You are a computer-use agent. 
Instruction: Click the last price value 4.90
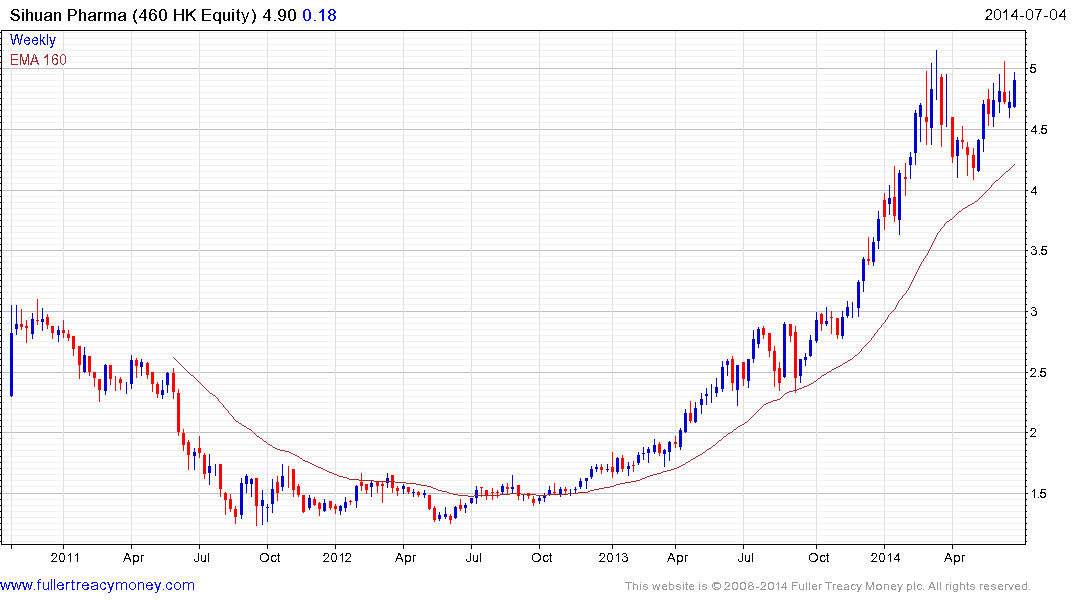pyautogui.click(x=279, y=15)
